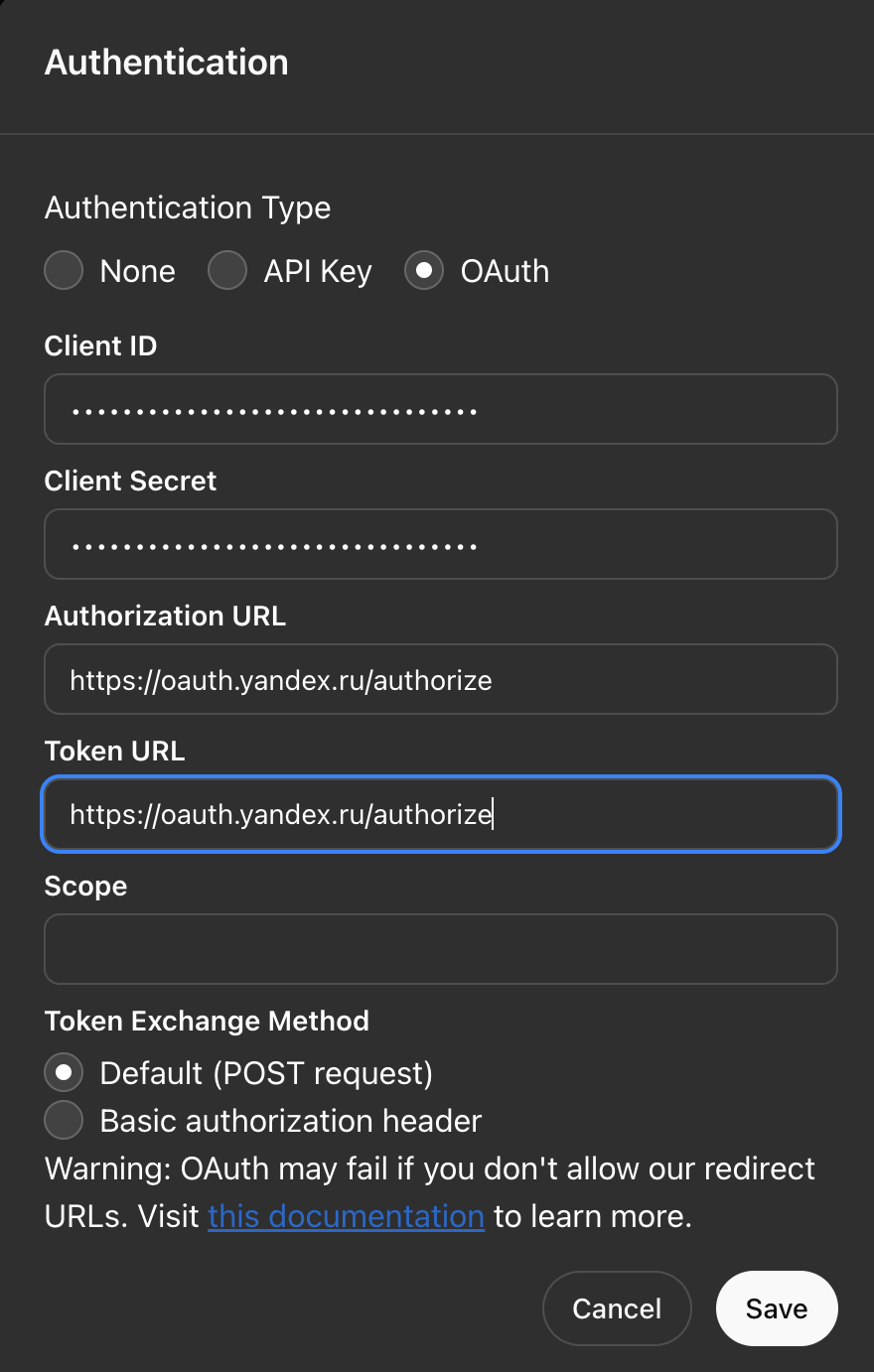Click the Client ID label text
The height and width of the screenshot is (1372, 874).
click(100, 345)
